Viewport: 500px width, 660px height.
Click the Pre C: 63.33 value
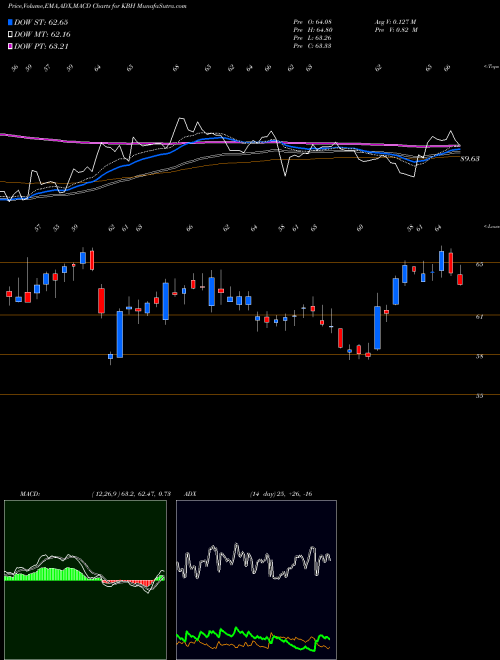313,46
